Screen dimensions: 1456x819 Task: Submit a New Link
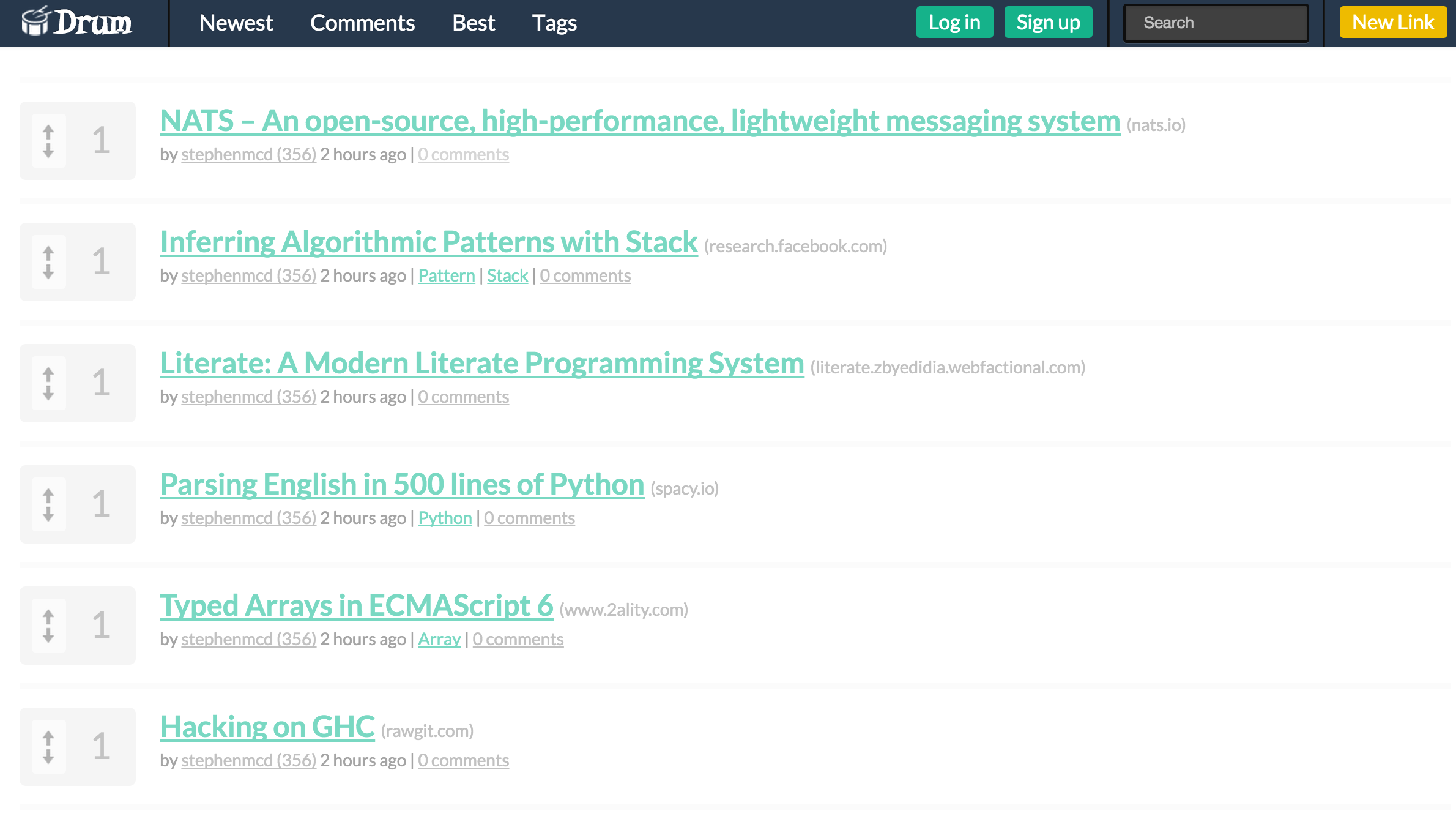[x=1392, y=23]
